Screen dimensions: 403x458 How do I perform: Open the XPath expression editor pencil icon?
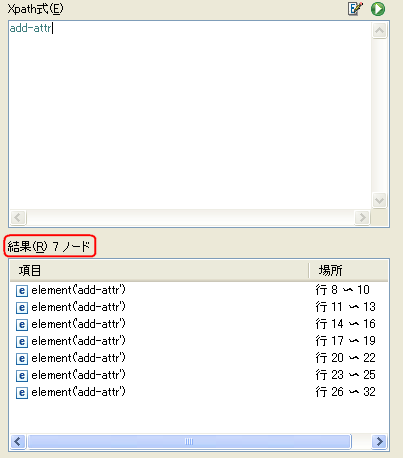tap(355, 9)
